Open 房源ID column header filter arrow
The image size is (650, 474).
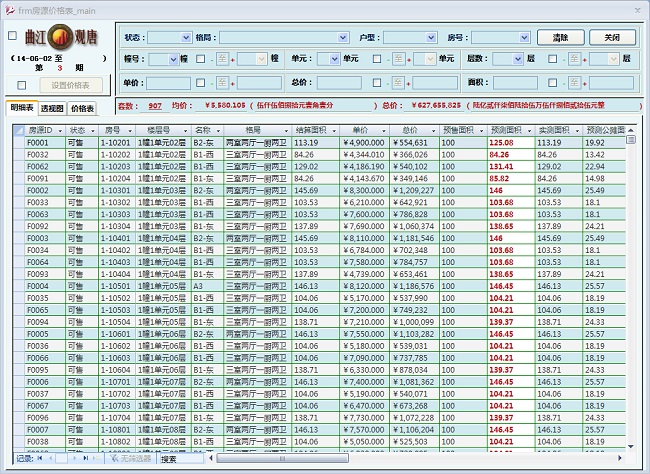point(60,131)
